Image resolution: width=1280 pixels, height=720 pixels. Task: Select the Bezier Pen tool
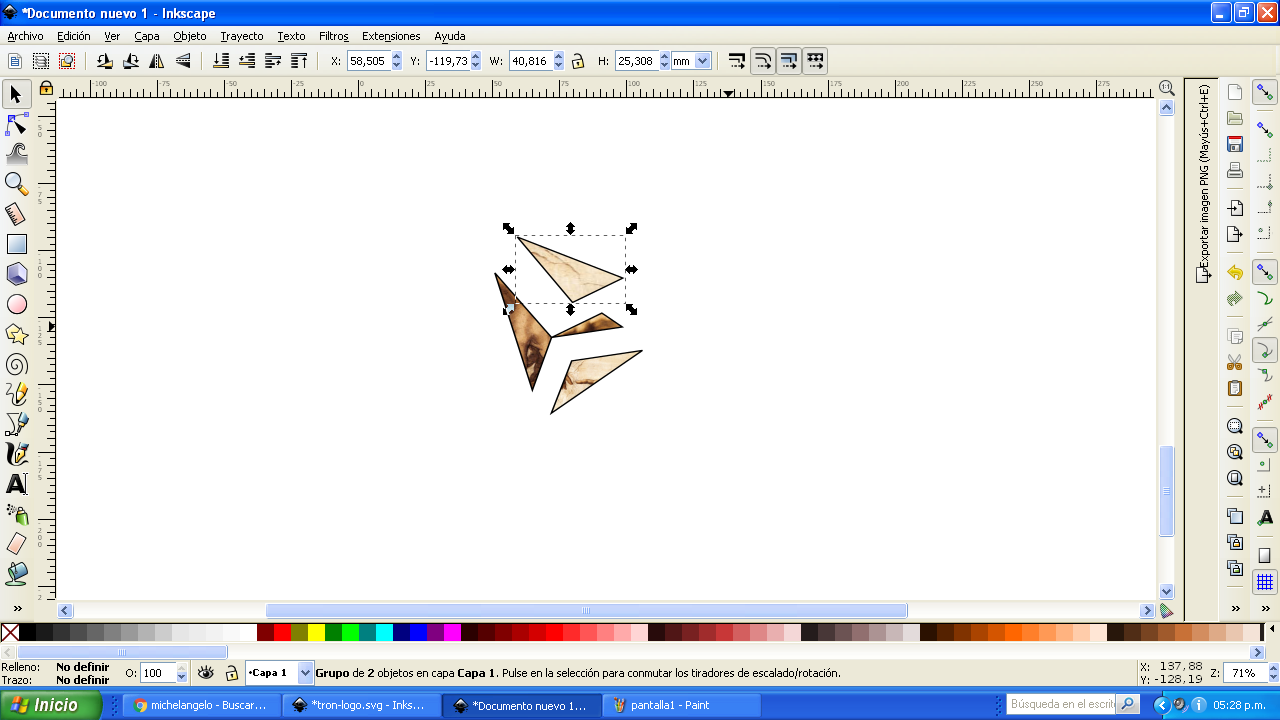16,424
